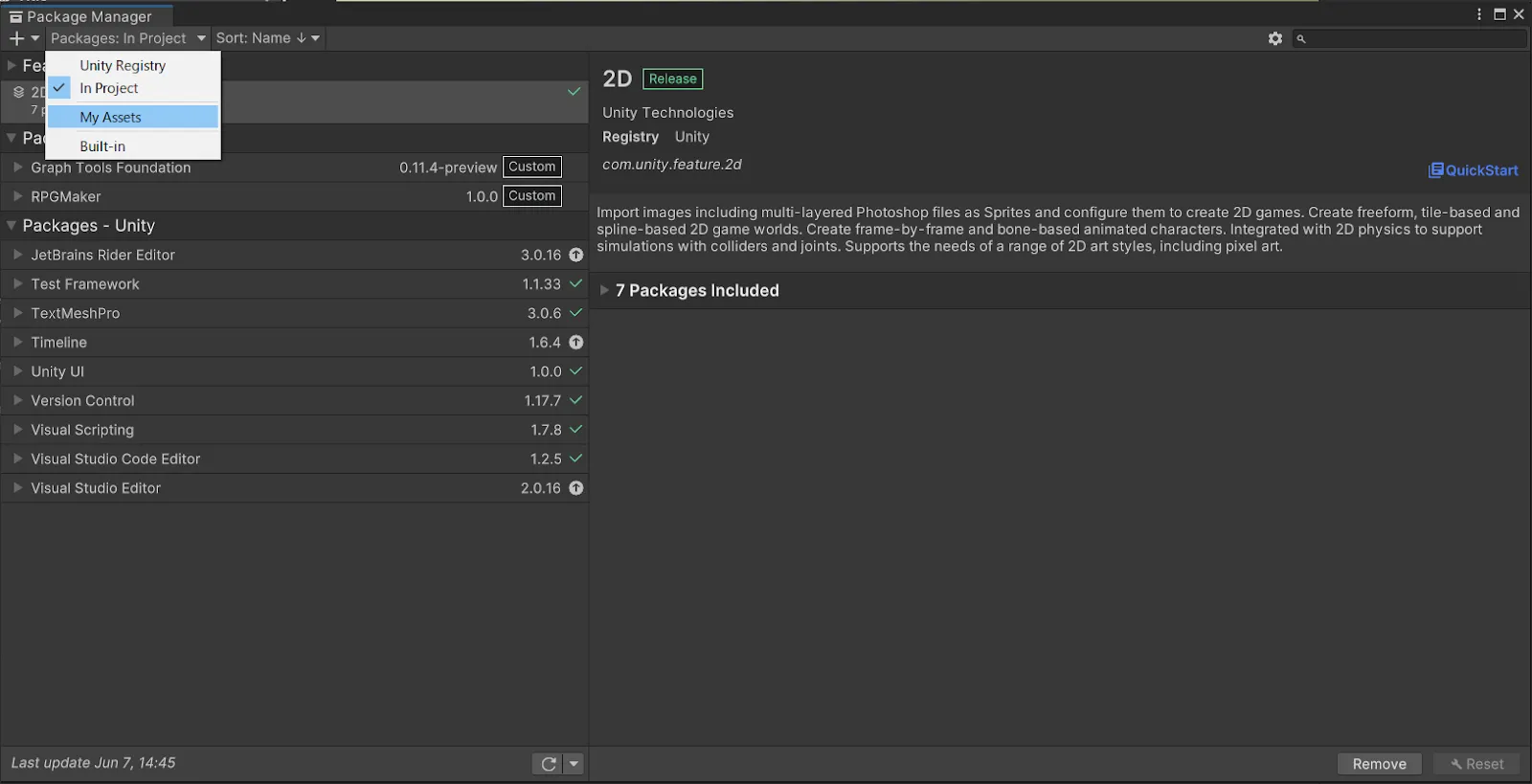Expand RPGMaker package versions
The image size is (1532, 784).
(x=17, y=195)
